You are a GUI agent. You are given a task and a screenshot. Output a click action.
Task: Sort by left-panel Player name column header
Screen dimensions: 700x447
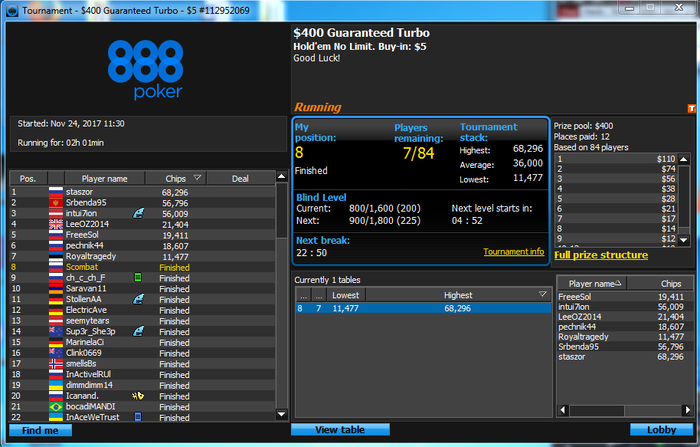[104, 179]
